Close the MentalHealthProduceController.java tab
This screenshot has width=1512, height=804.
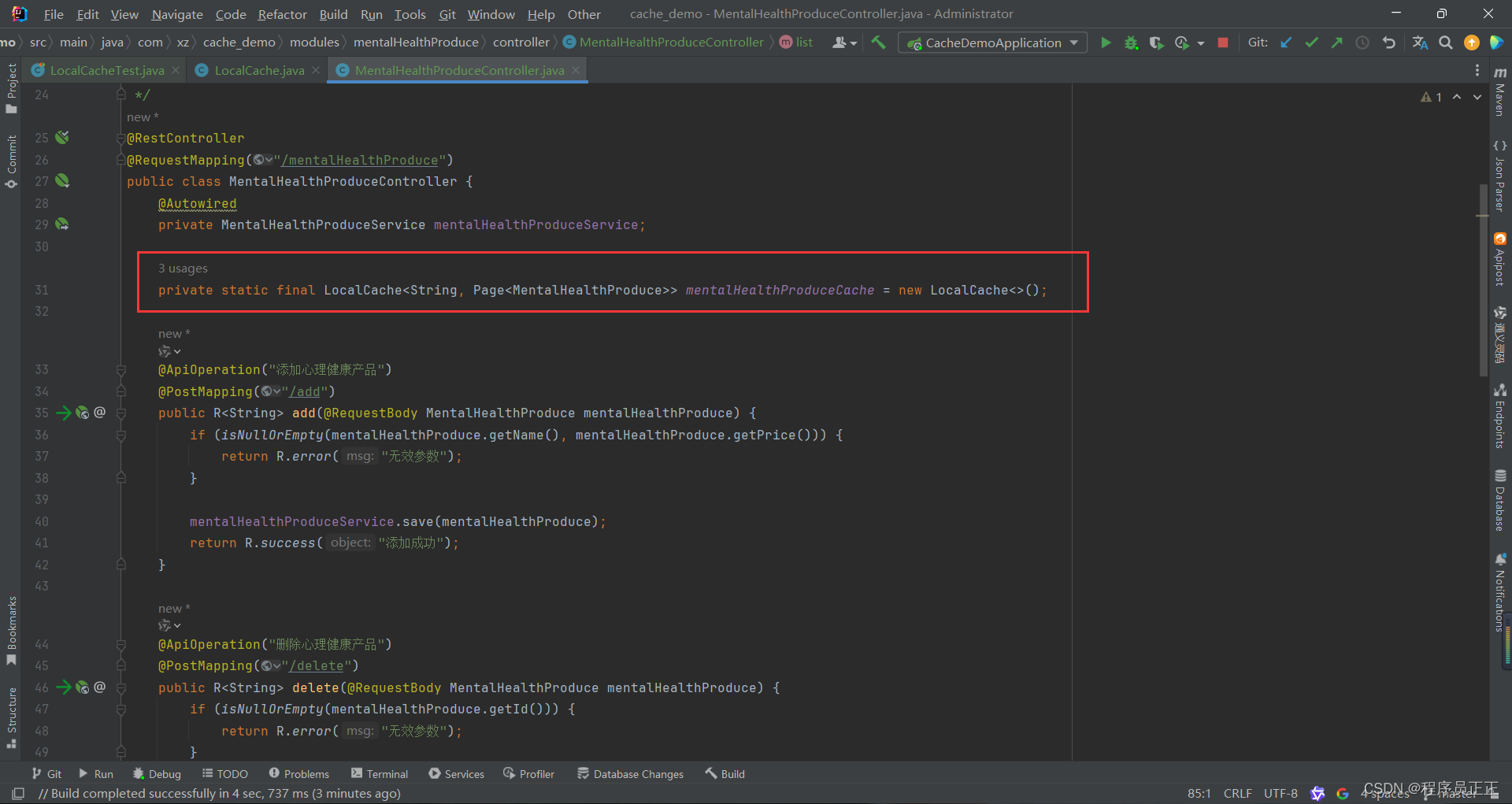pos(576,70)
